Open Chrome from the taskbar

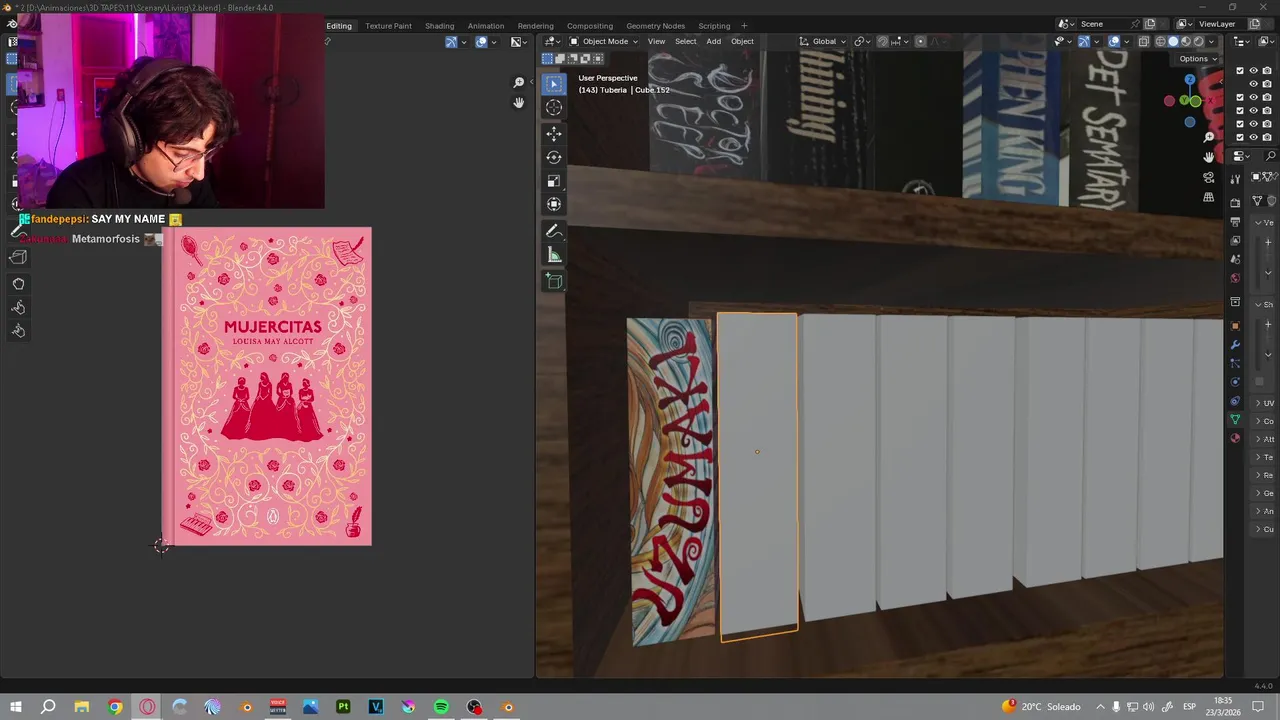pyautogui.click(x=115, y=707)
